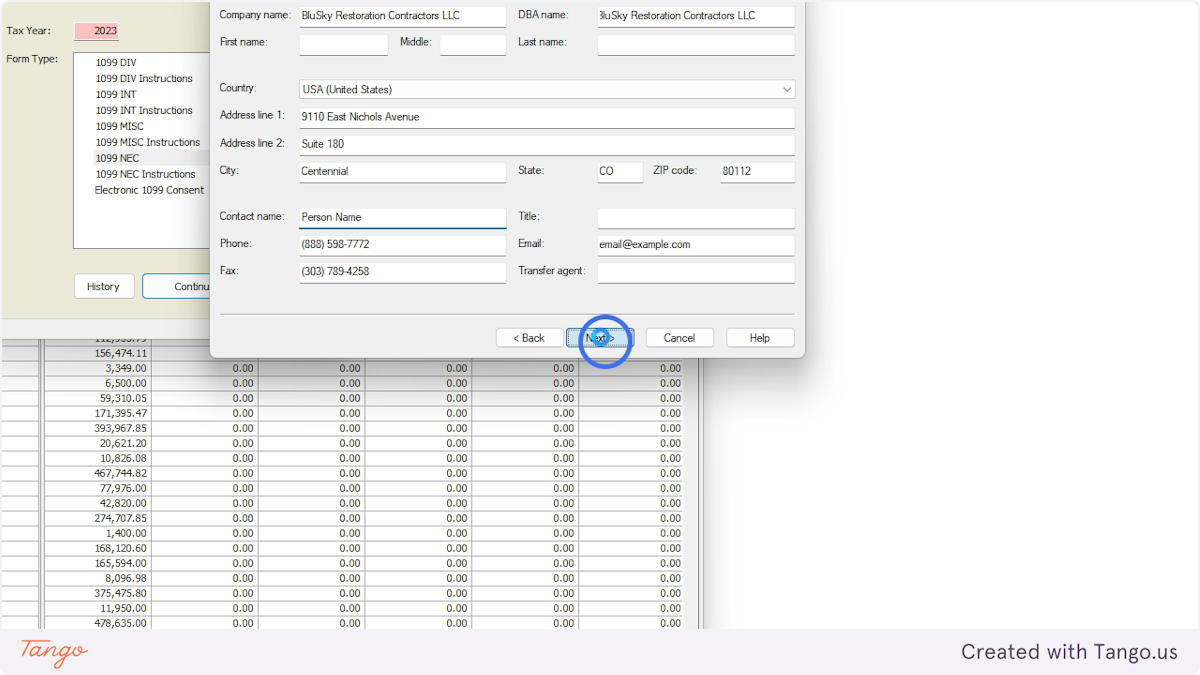The image size is (1200, 675).
Task: Click the ZIP code field
Action: pyautogui.click(x=757, y=171)
